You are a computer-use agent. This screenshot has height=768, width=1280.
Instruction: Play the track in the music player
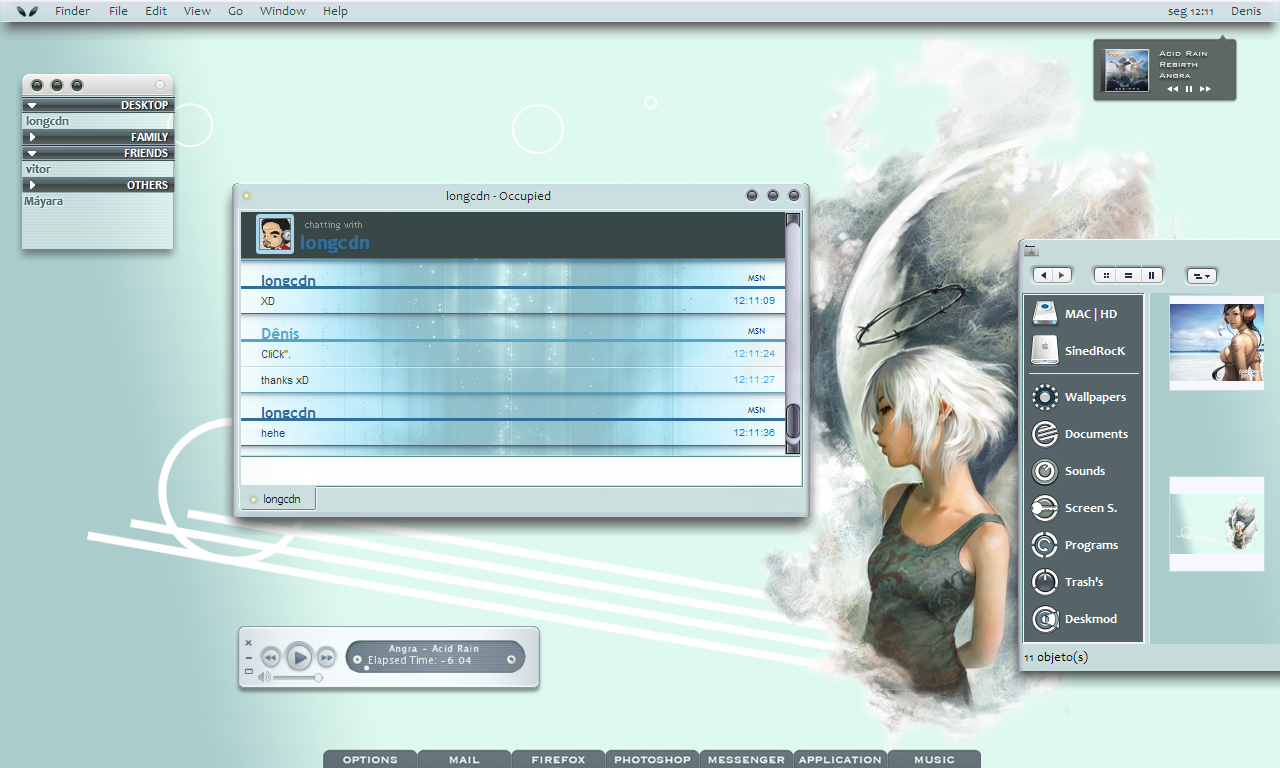coord(299,657)
